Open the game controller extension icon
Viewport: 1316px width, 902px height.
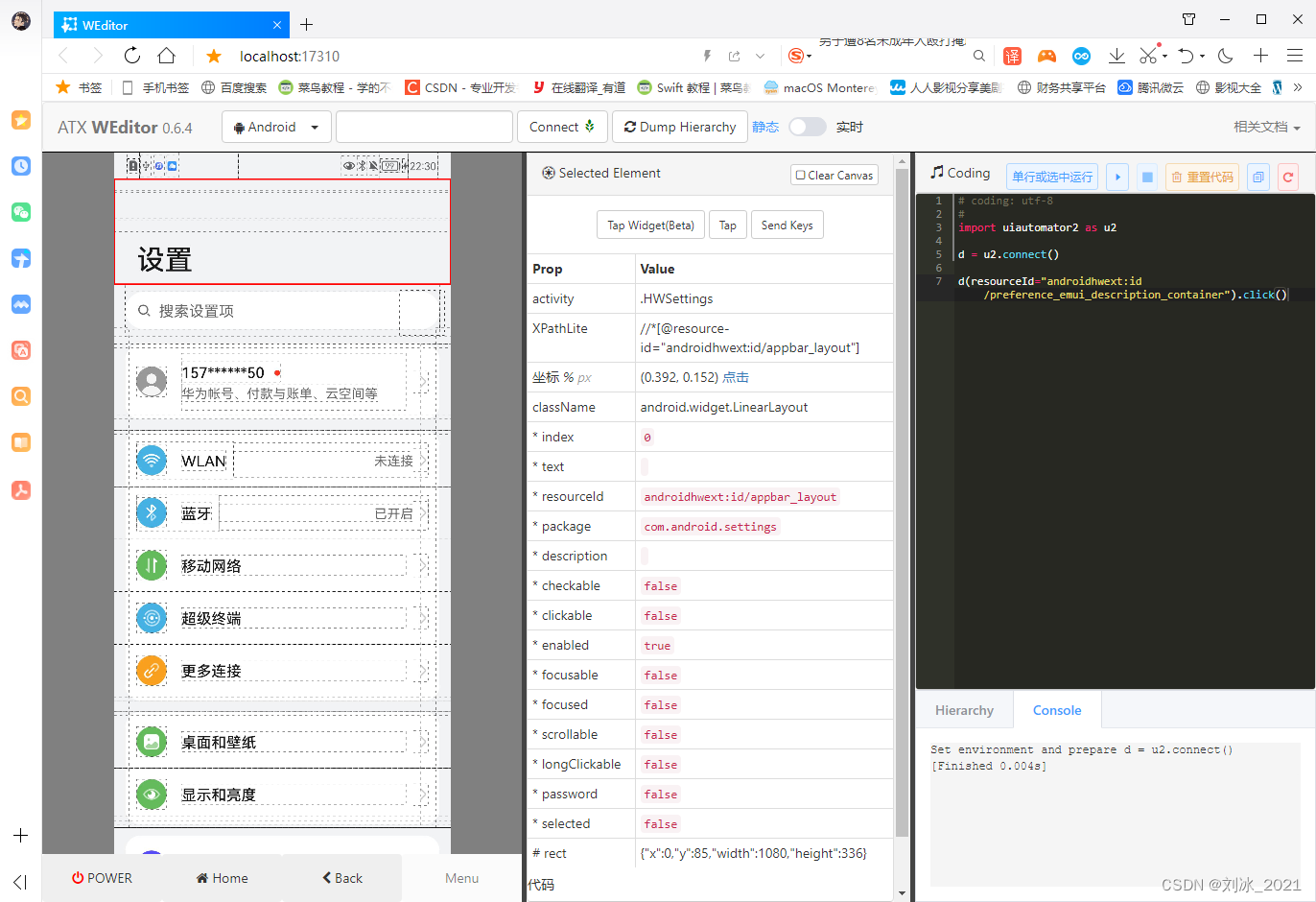tap(1046, 56)
